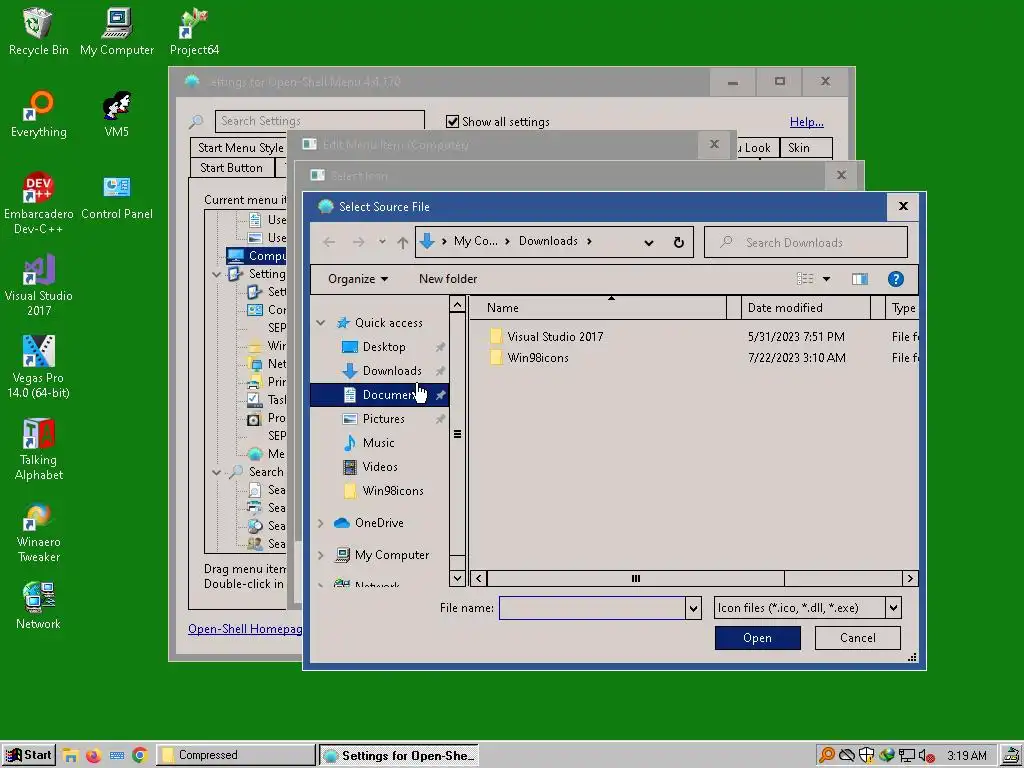Click the horizontal scrollbar thumb in file list
Screen dimensions: 1024x768
pos(635,579)
